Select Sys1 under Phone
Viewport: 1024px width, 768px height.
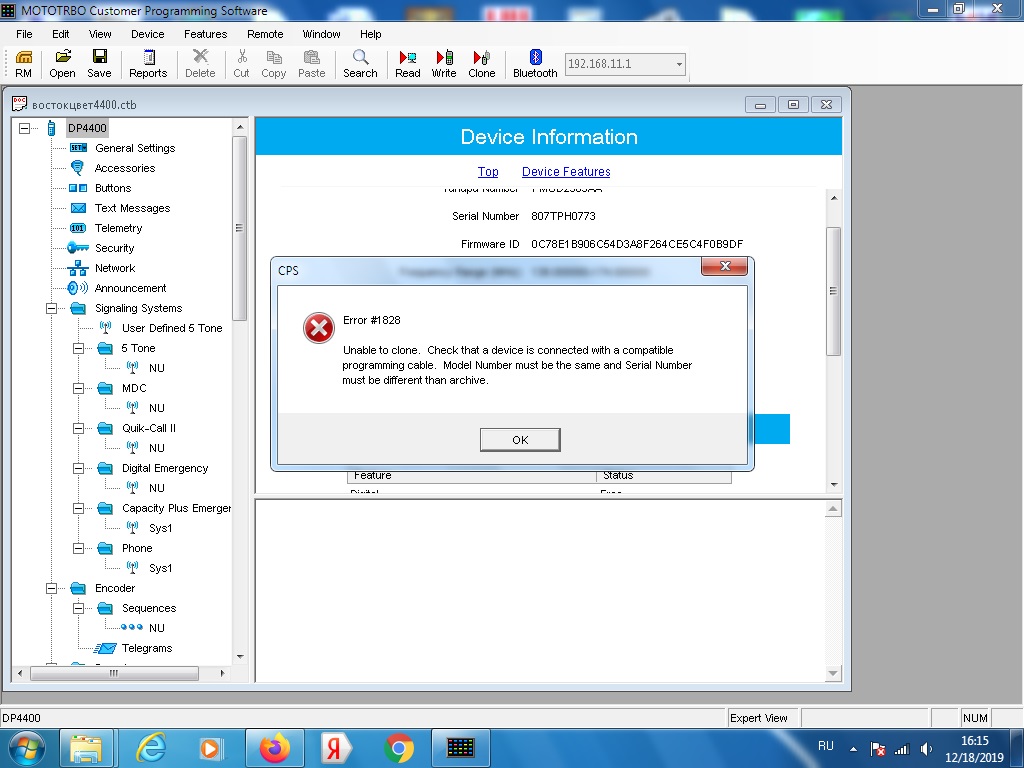coord(161,568)
